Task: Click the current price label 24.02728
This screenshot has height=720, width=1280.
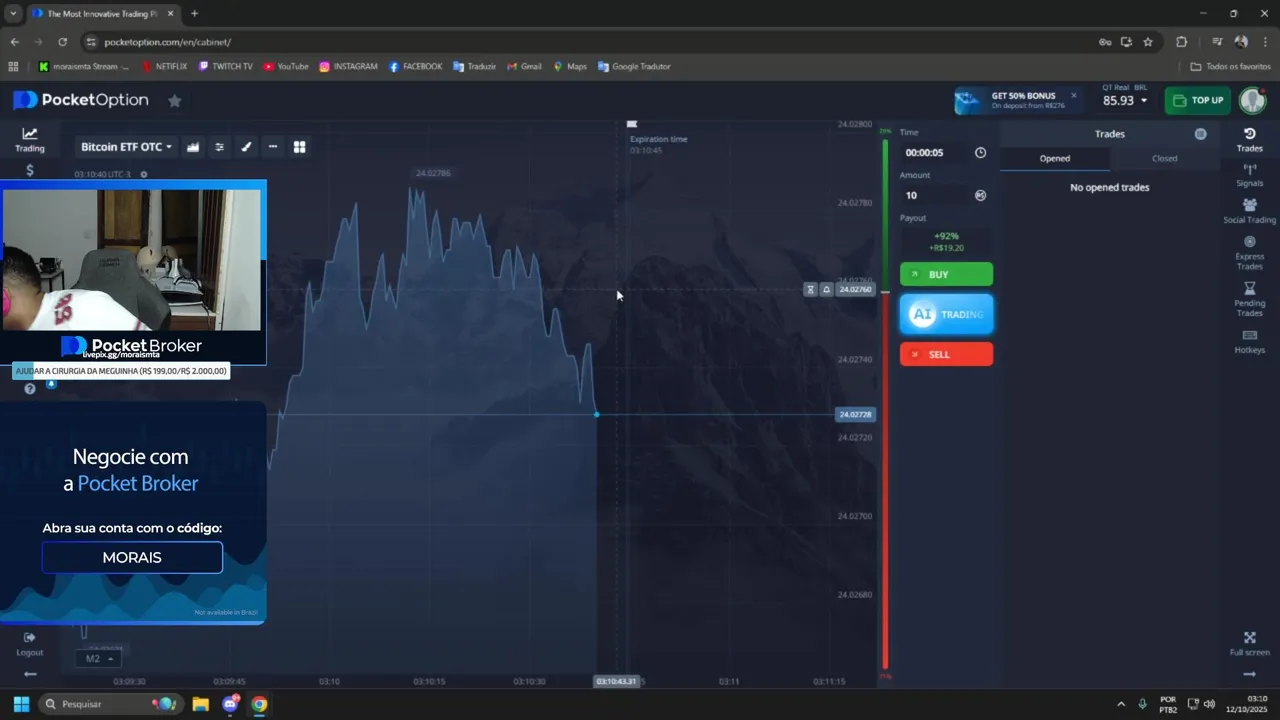Action: click(x=855, y=414)
